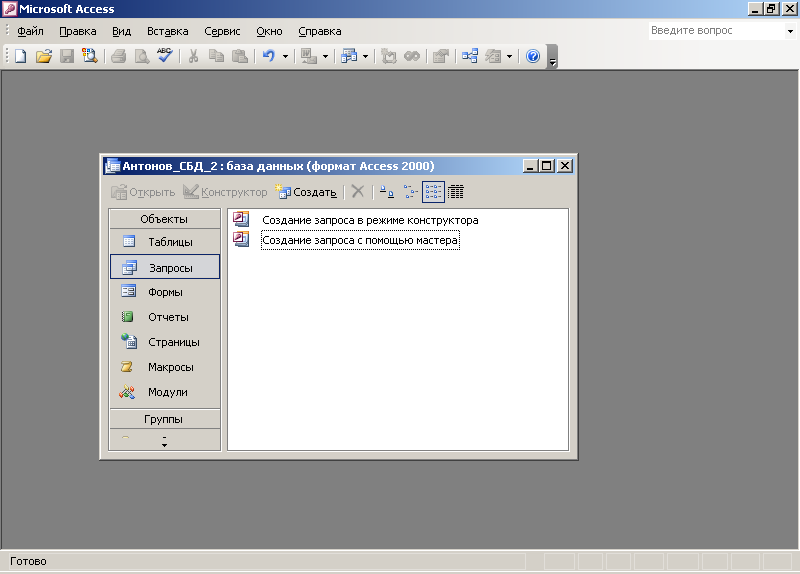Click the Office Links icon
The height and width of the screenshot is (574, 800).
click(x=309, y=56)
